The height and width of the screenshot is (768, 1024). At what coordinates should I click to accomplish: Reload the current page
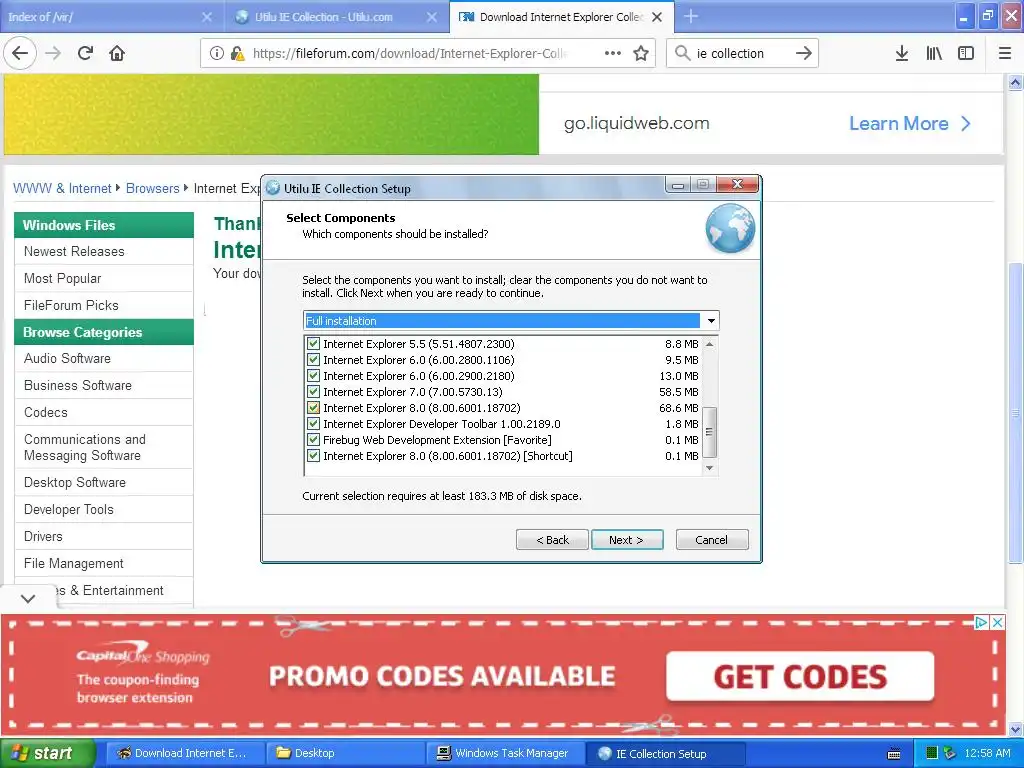tap(86, 53)
